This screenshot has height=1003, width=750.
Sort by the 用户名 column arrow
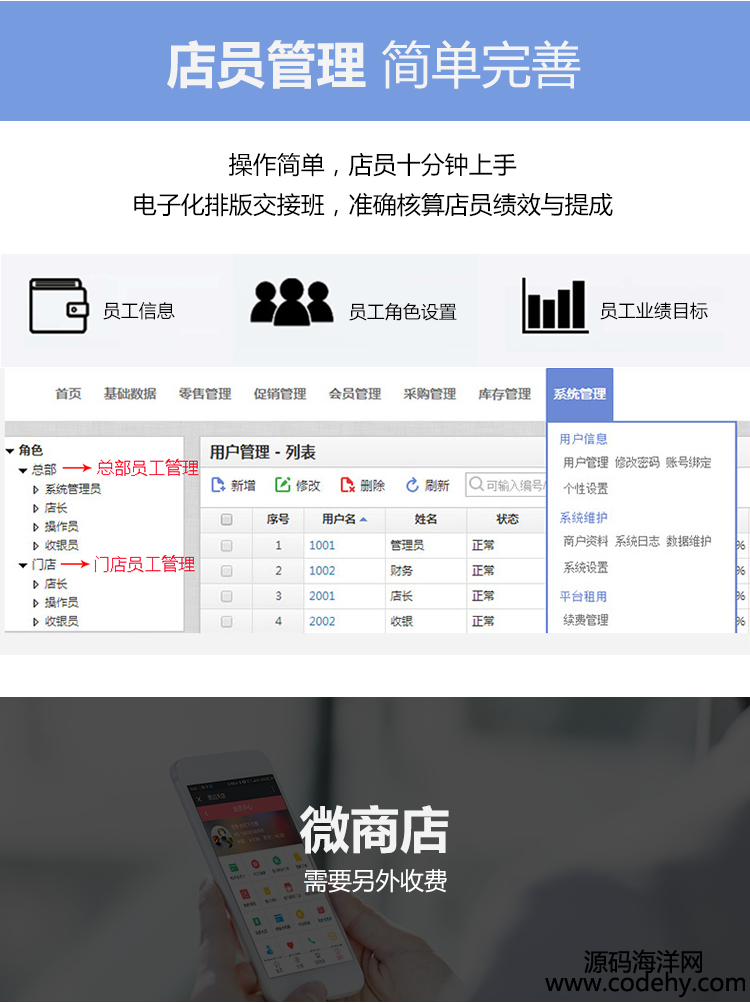click(x=363, y=519)
